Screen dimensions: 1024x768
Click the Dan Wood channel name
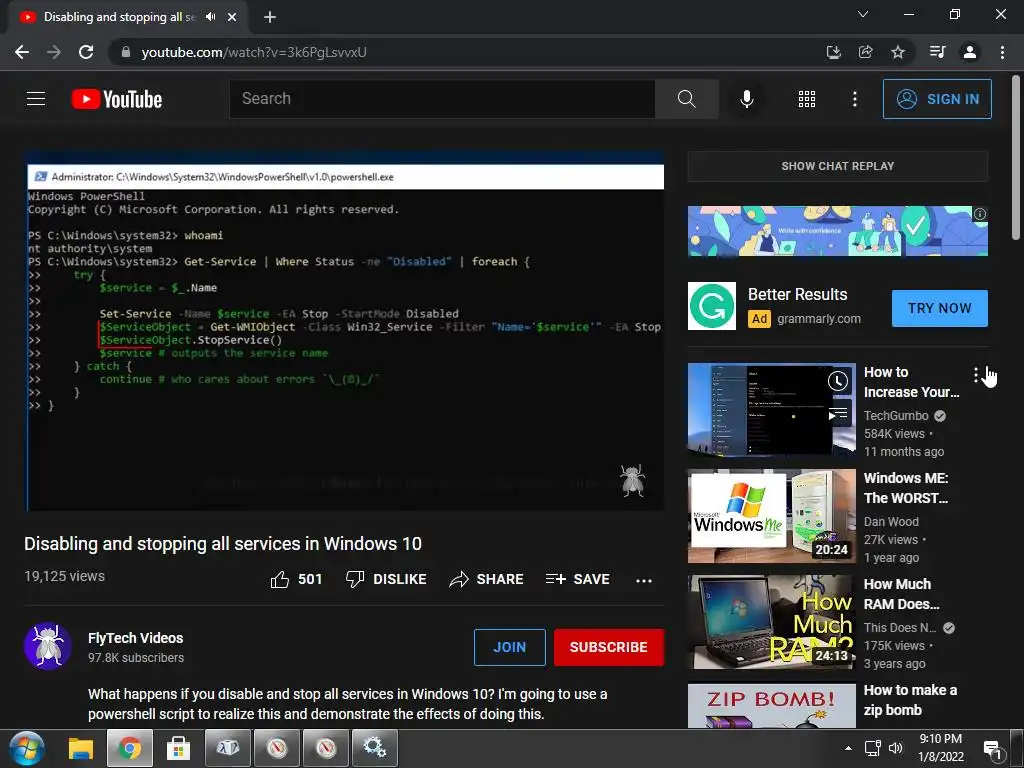click(x=891, y=522)
